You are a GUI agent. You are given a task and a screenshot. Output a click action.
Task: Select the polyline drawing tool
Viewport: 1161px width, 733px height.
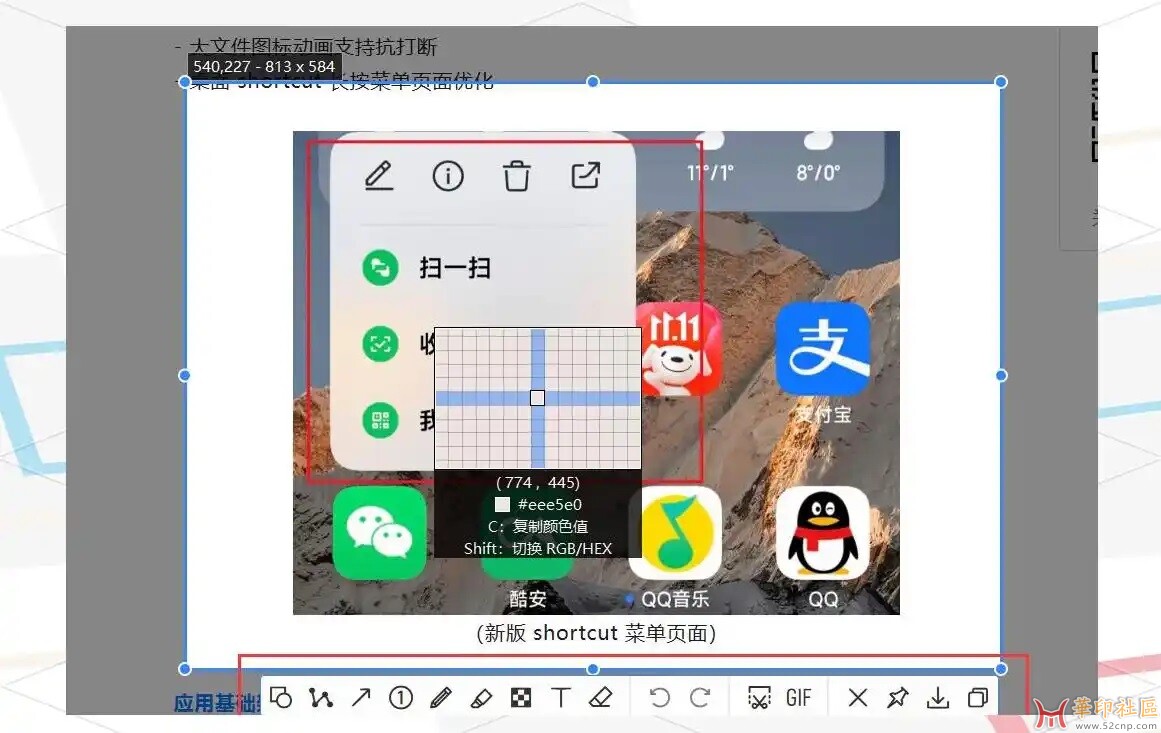coord(321,697)
